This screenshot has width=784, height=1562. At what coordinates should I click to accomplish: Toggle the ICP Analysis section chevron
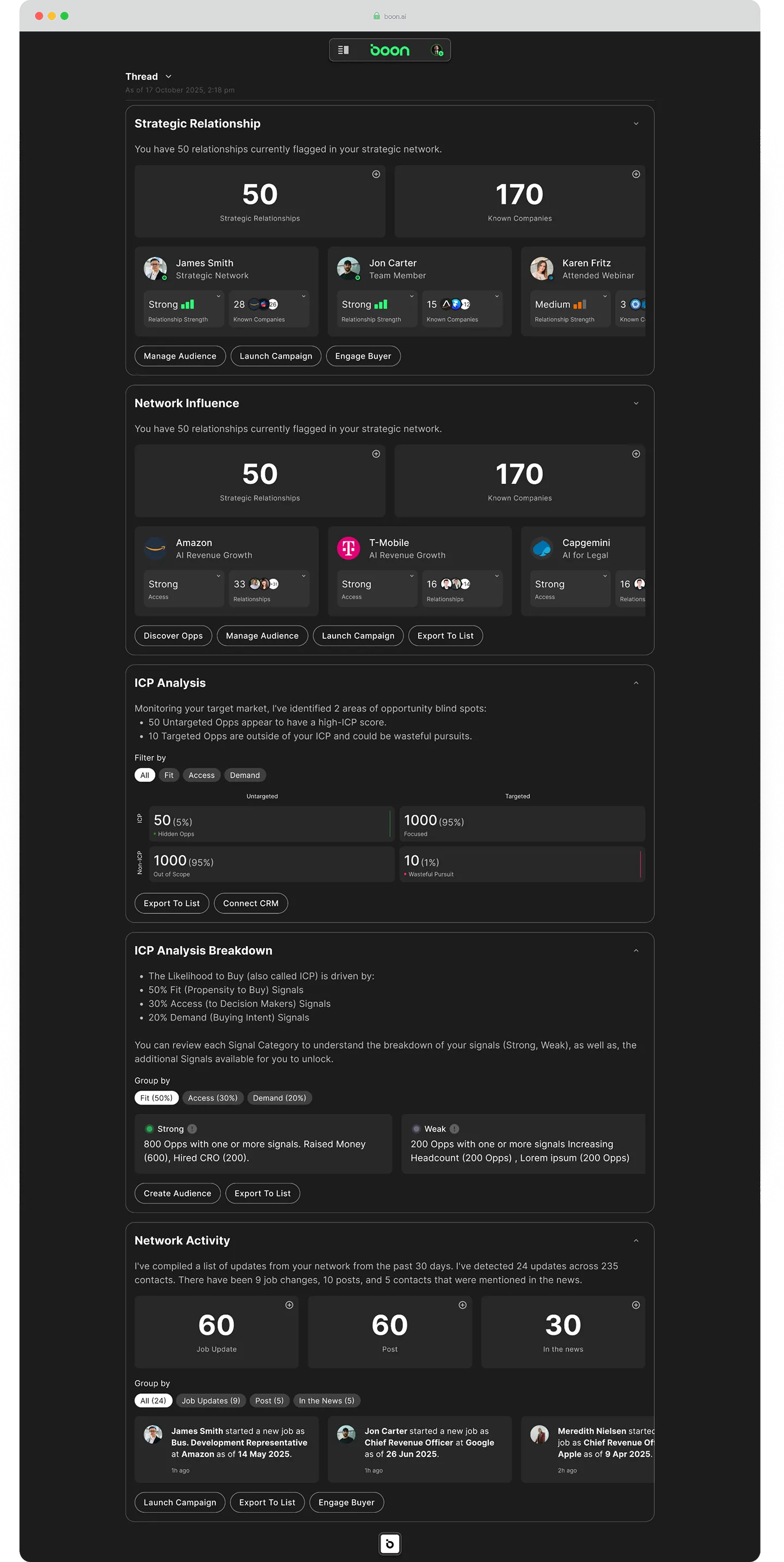635,683
